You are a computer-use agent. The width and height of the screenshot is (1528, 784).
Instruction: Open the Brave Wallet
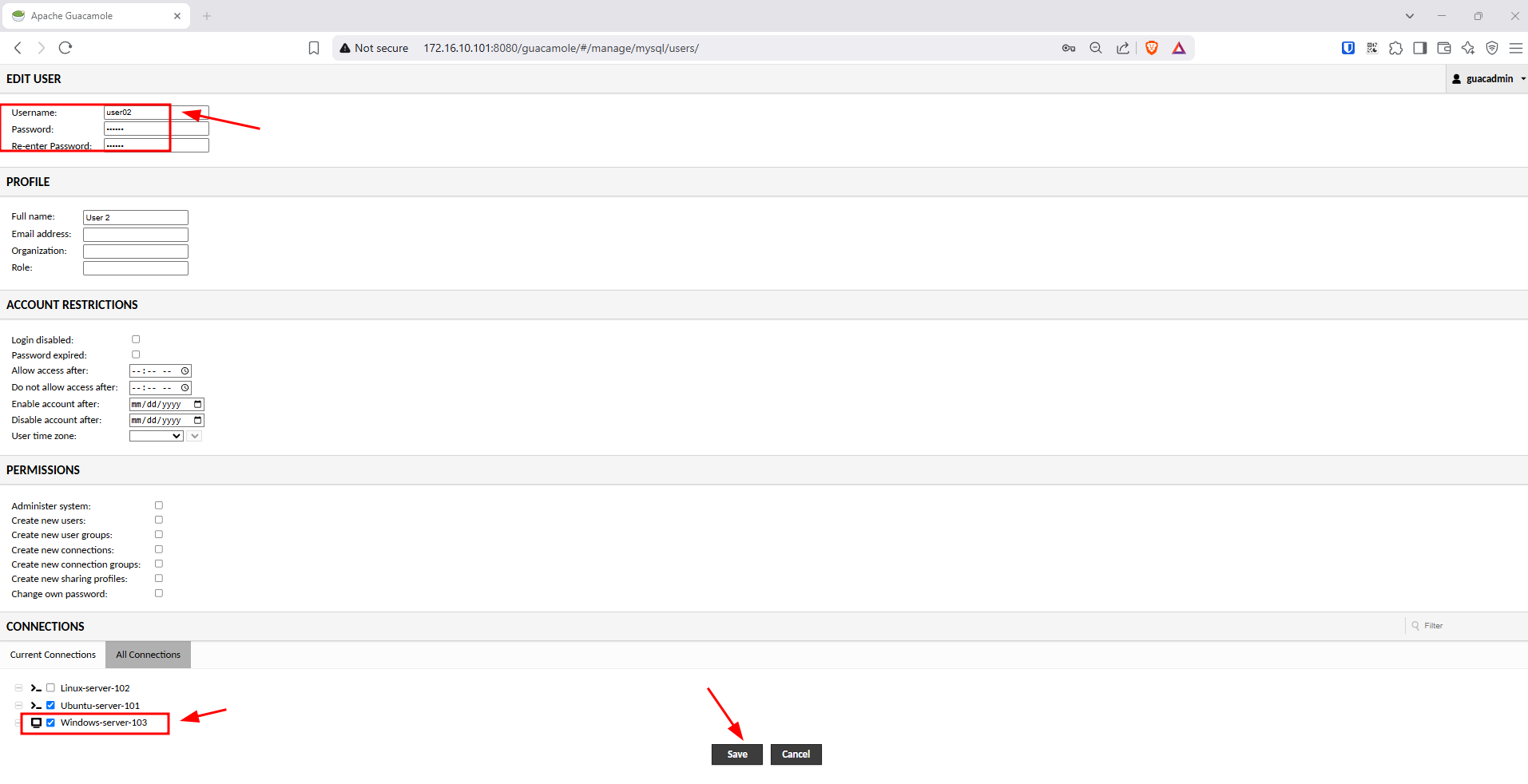point(1443,48)
